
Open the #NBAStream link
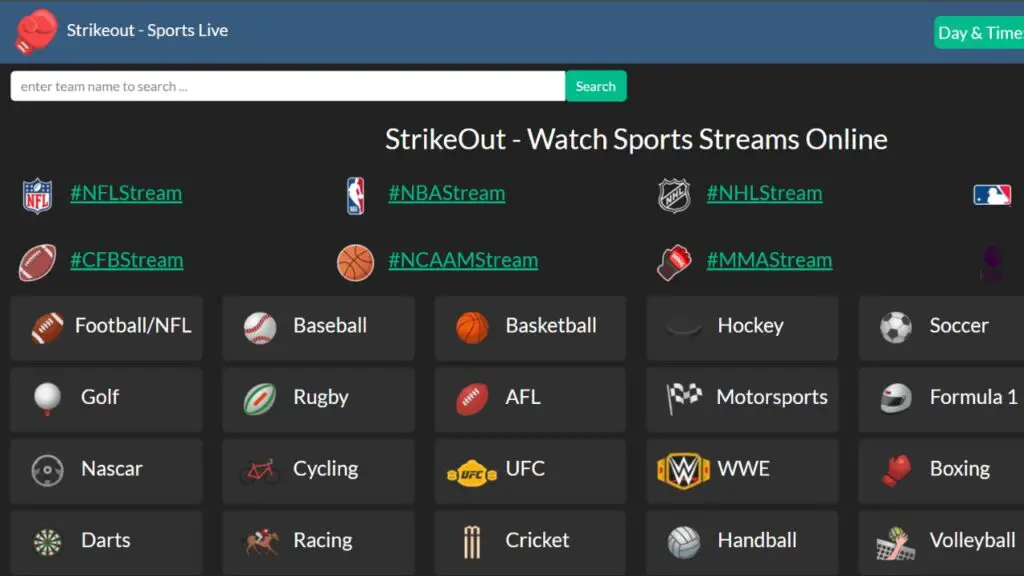point(446,194)
